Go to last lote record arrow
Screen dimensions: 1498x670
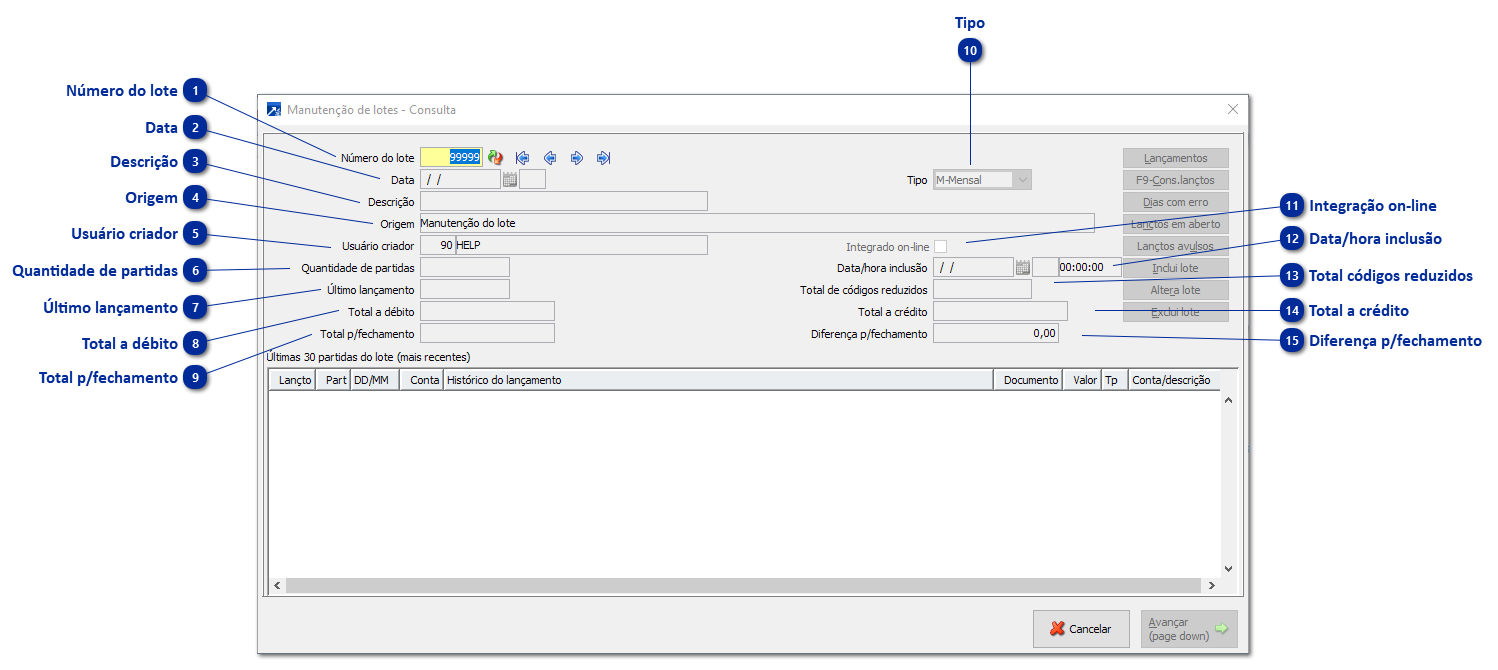[603, 158]
